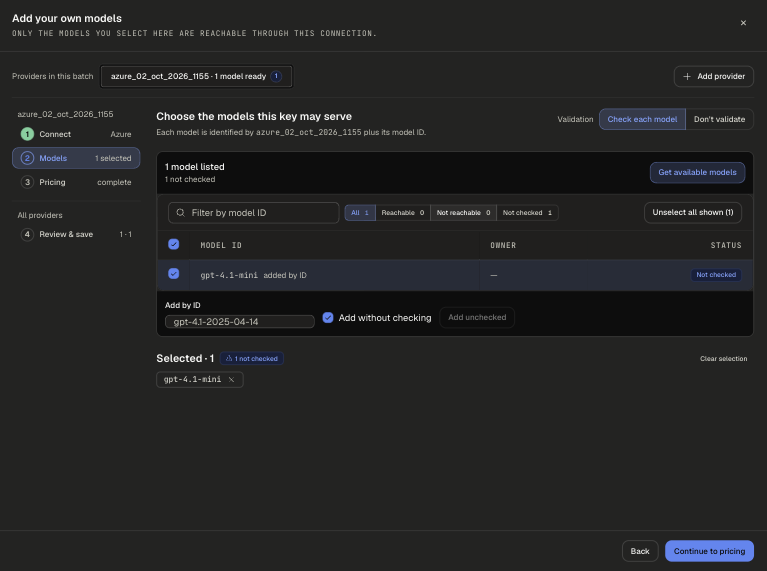Go to Review & save step
Screen dimensions: 767x571
[x=76, y=234]
